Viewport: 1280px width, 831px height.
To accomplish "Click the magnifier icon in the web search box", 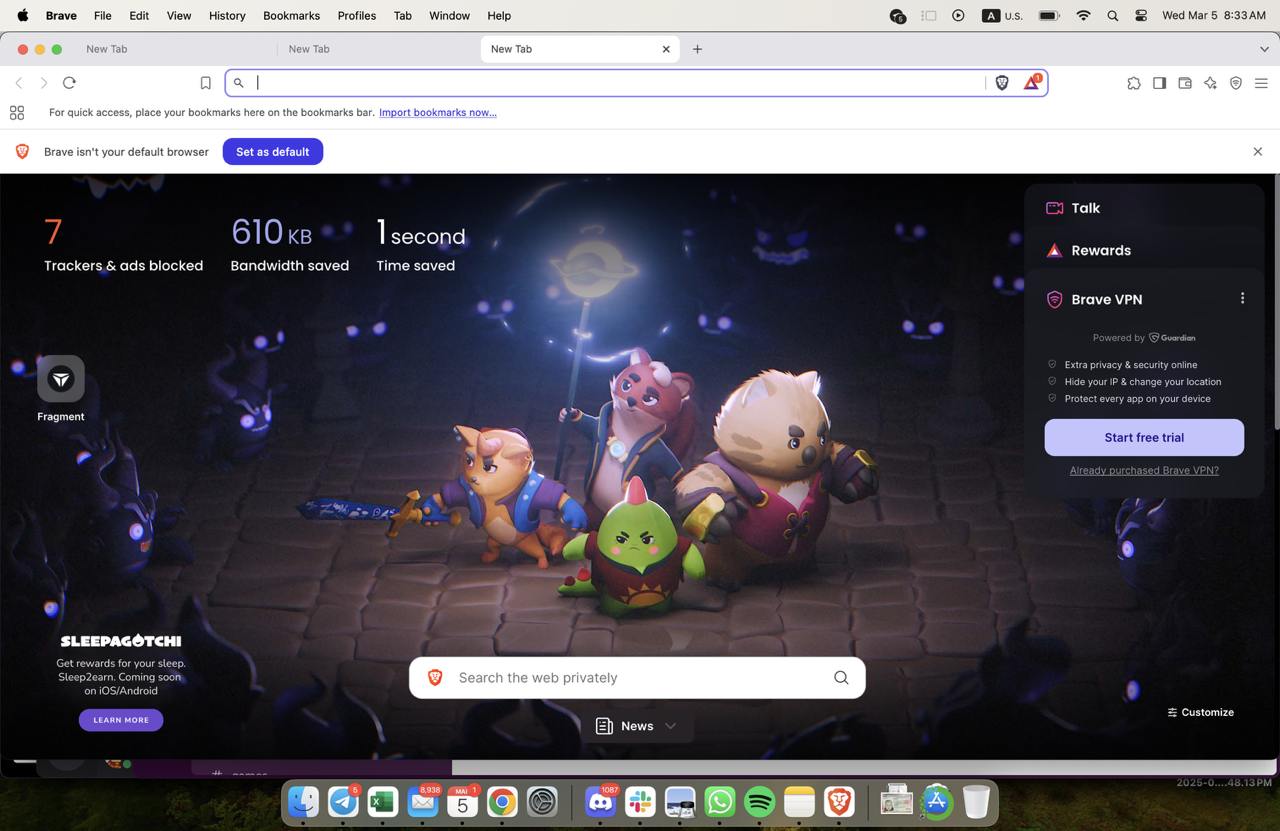I will (x=841, y=677).
